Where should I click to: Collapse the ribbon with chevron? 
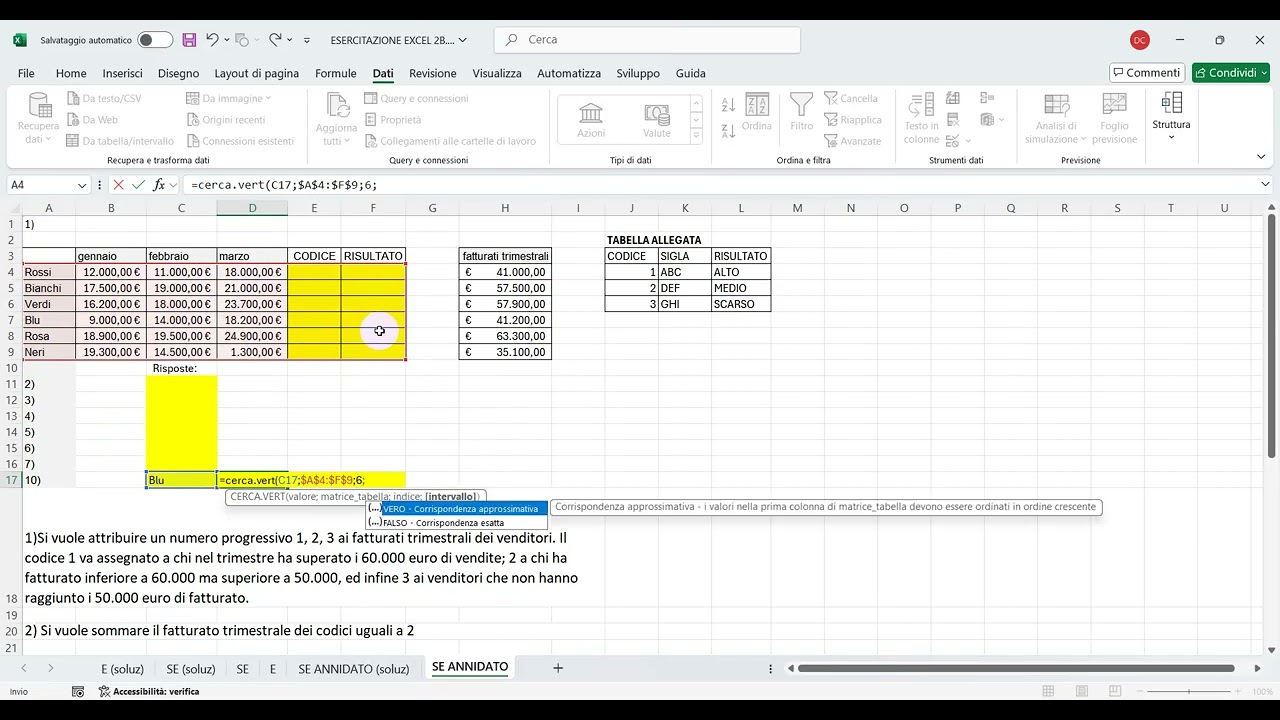tap(1262, 159)
